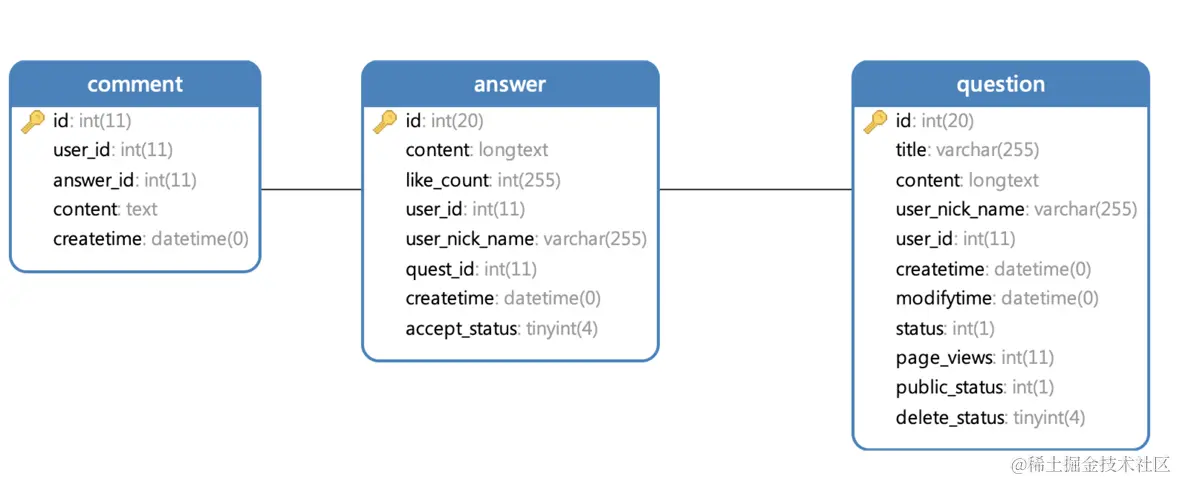Click the primary key icon in answer table

coord(385,122)
